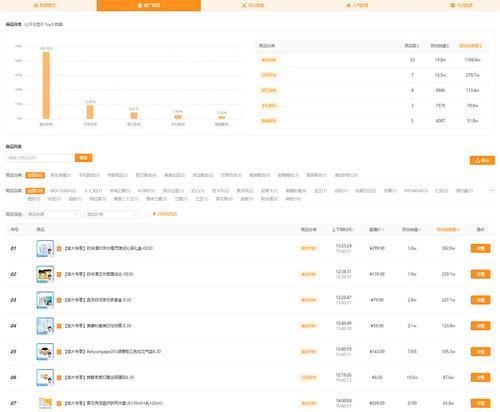Click the tallest orange bar in the category chart
Screen dimensions: 500x412
click(46, 85)
